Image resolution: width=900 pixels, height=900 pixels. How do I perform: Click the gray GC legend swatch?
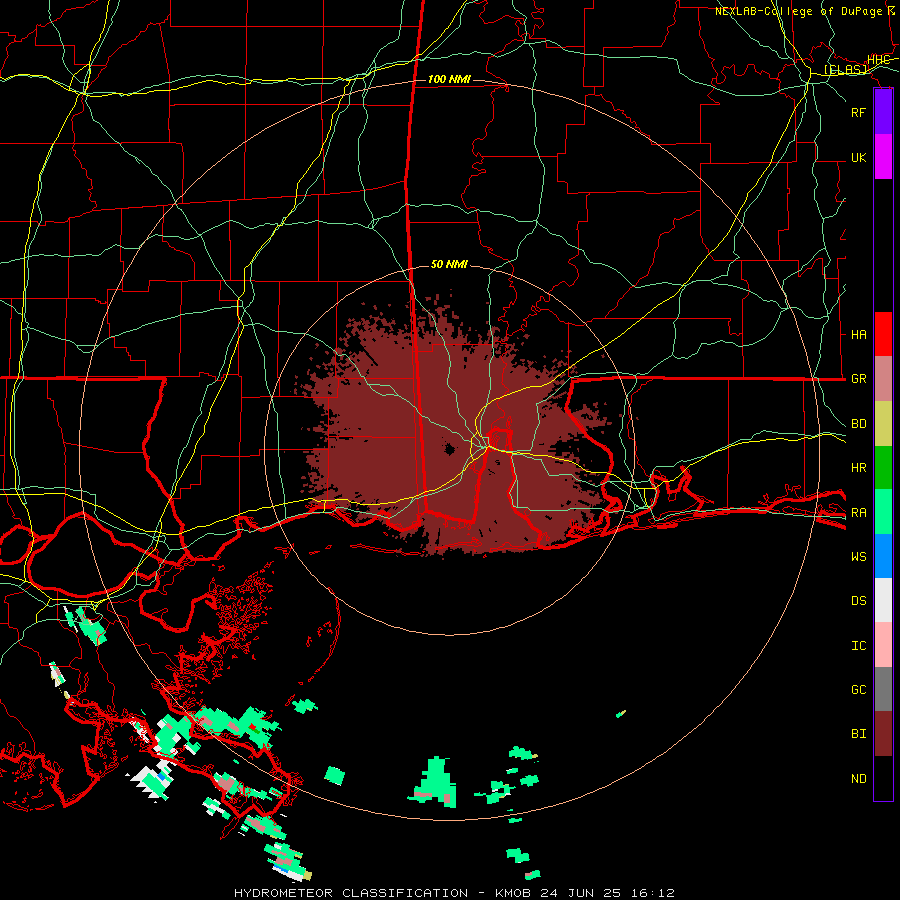[883, 689]
